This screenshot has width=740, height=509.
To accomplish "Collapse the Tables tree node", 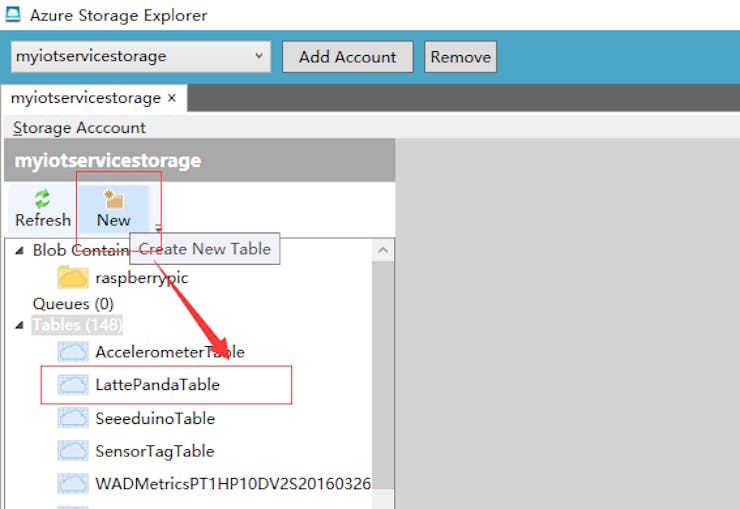I will (19, 325).
